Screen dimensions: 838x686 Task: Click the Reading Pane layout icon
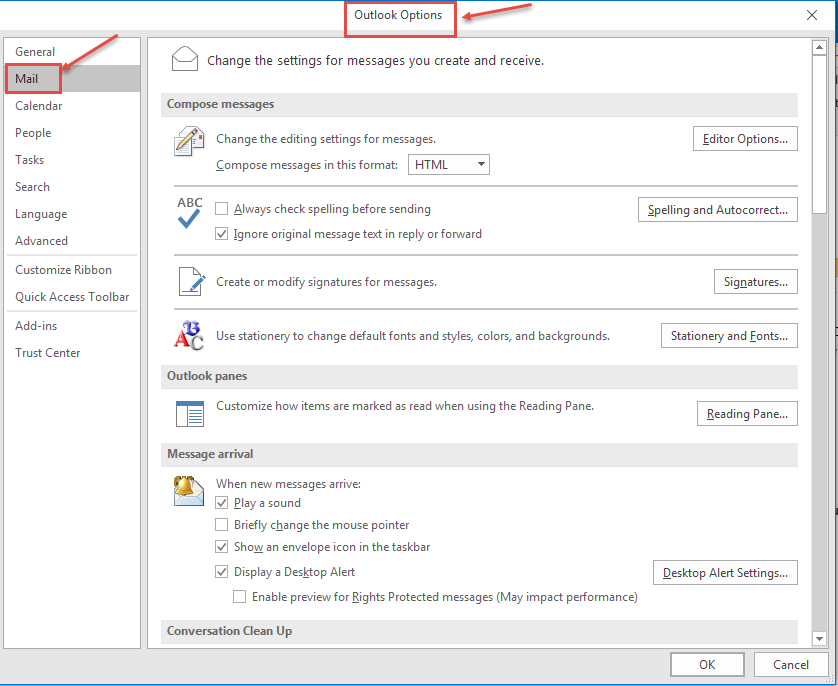190,414
